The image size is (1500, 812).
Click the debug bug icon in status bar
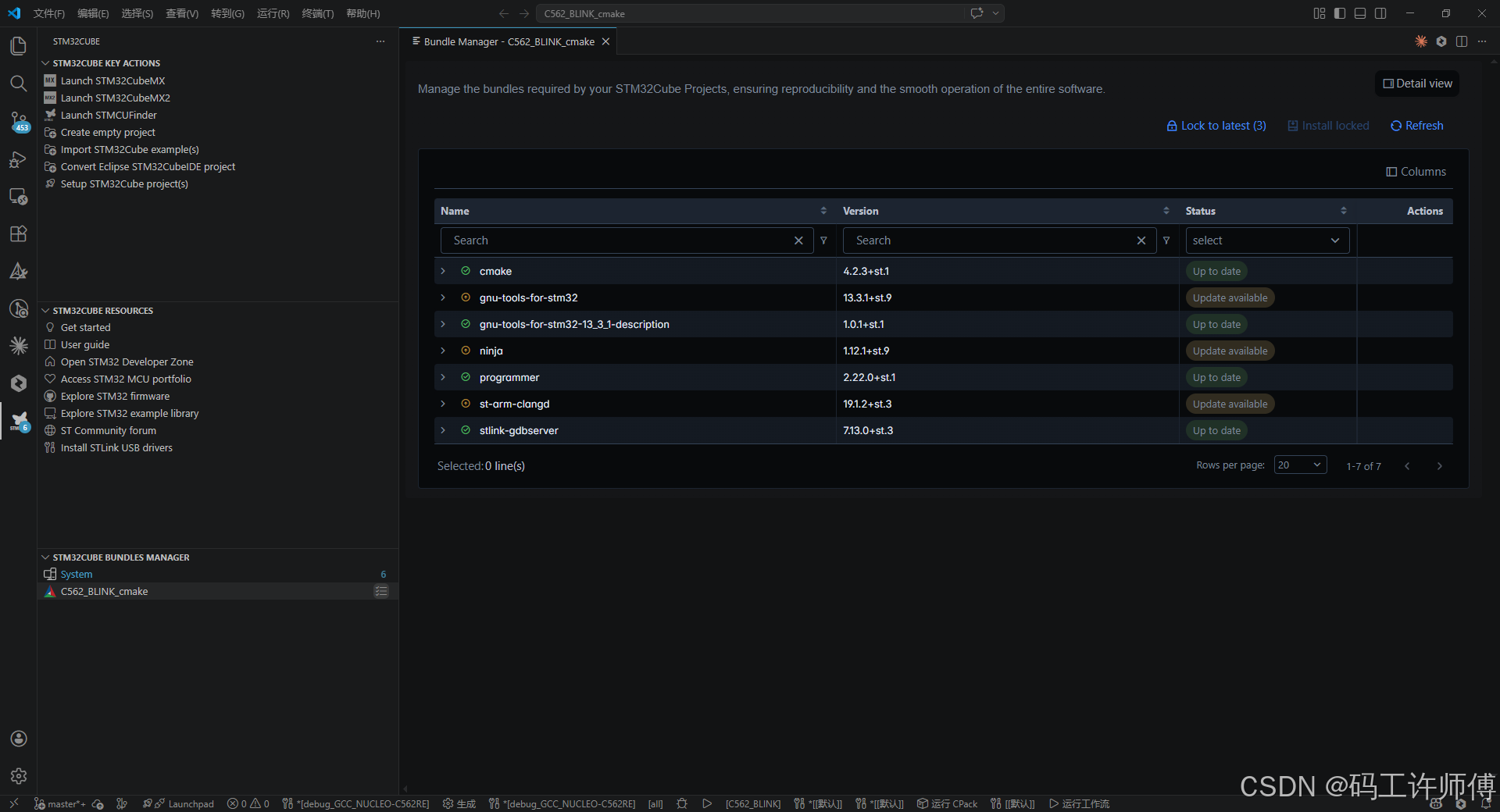click(x=682, y=803)
